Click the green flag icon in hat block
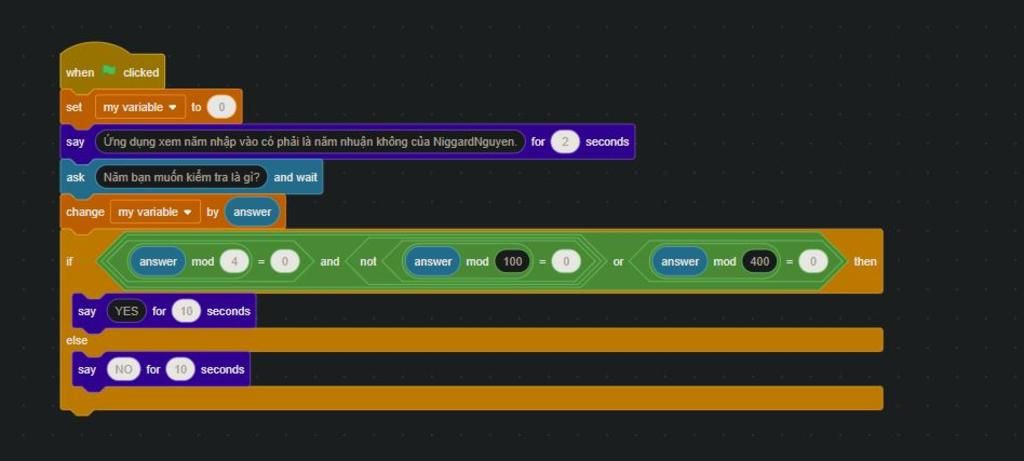Screen dimensions: 1024x461 108,71
